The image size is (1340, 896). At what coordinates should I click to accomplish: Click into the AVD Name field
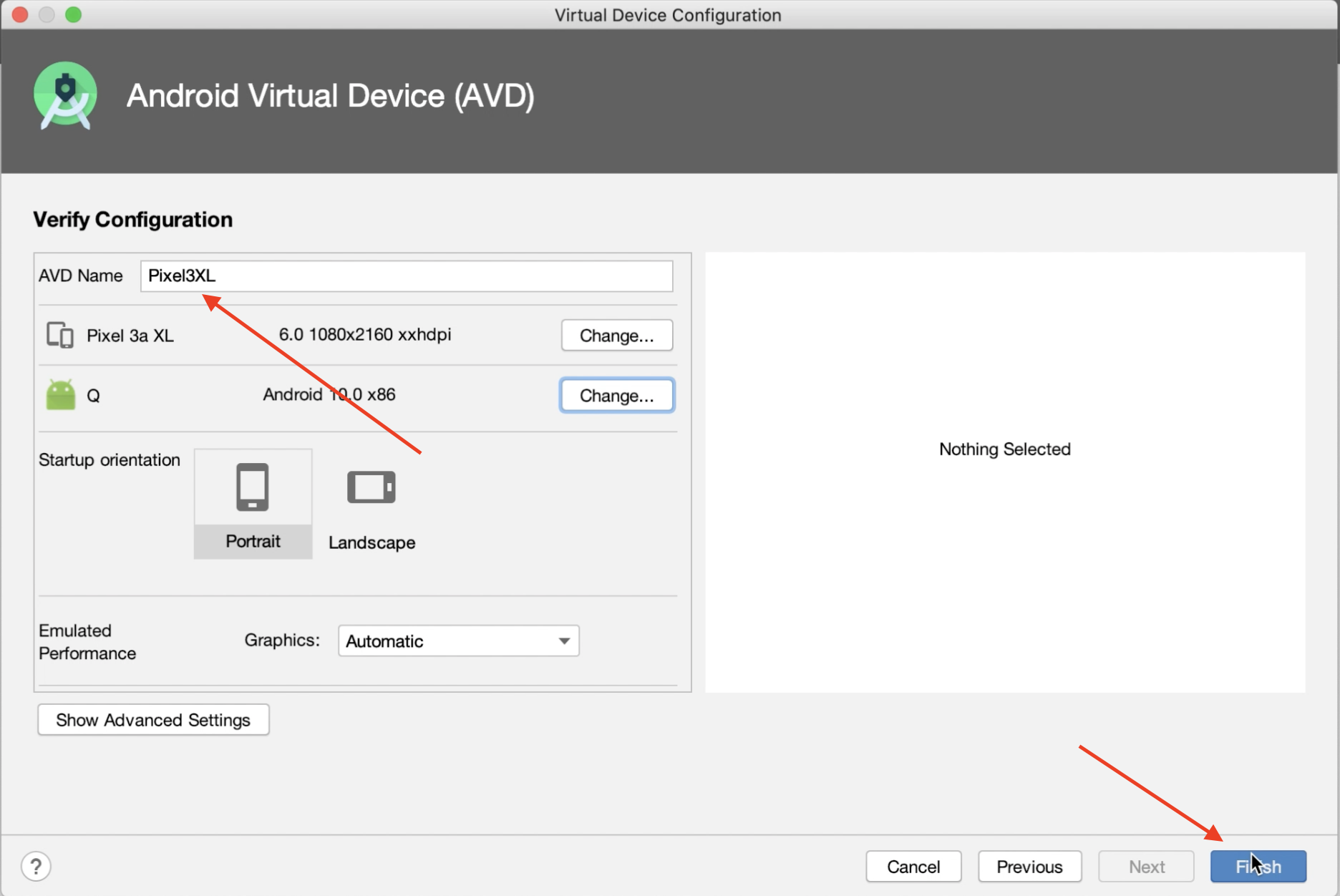407,276
